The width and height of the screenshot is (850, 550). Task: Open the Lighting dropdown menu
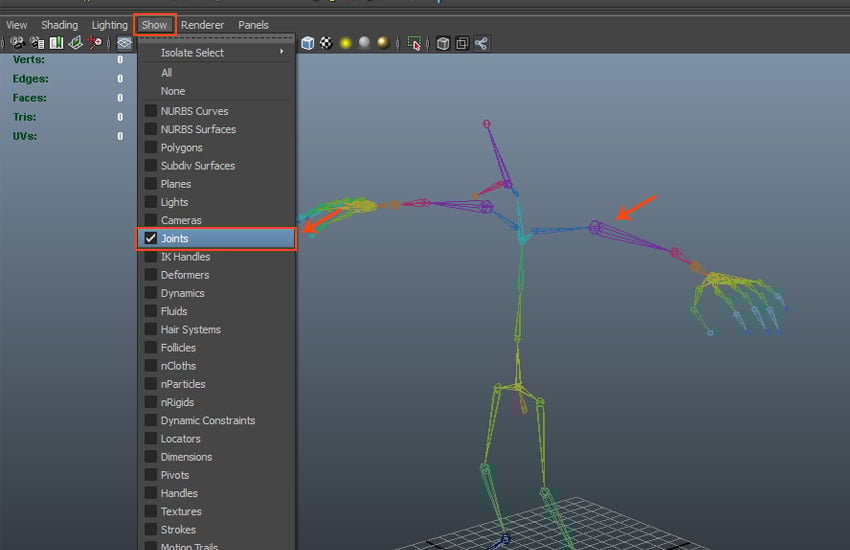(109, 25)
